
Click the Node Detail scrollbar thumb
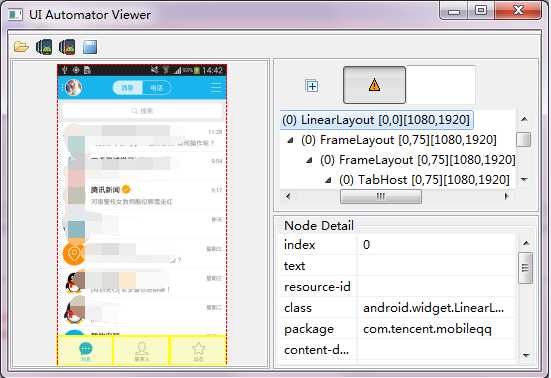click(525, 268)
